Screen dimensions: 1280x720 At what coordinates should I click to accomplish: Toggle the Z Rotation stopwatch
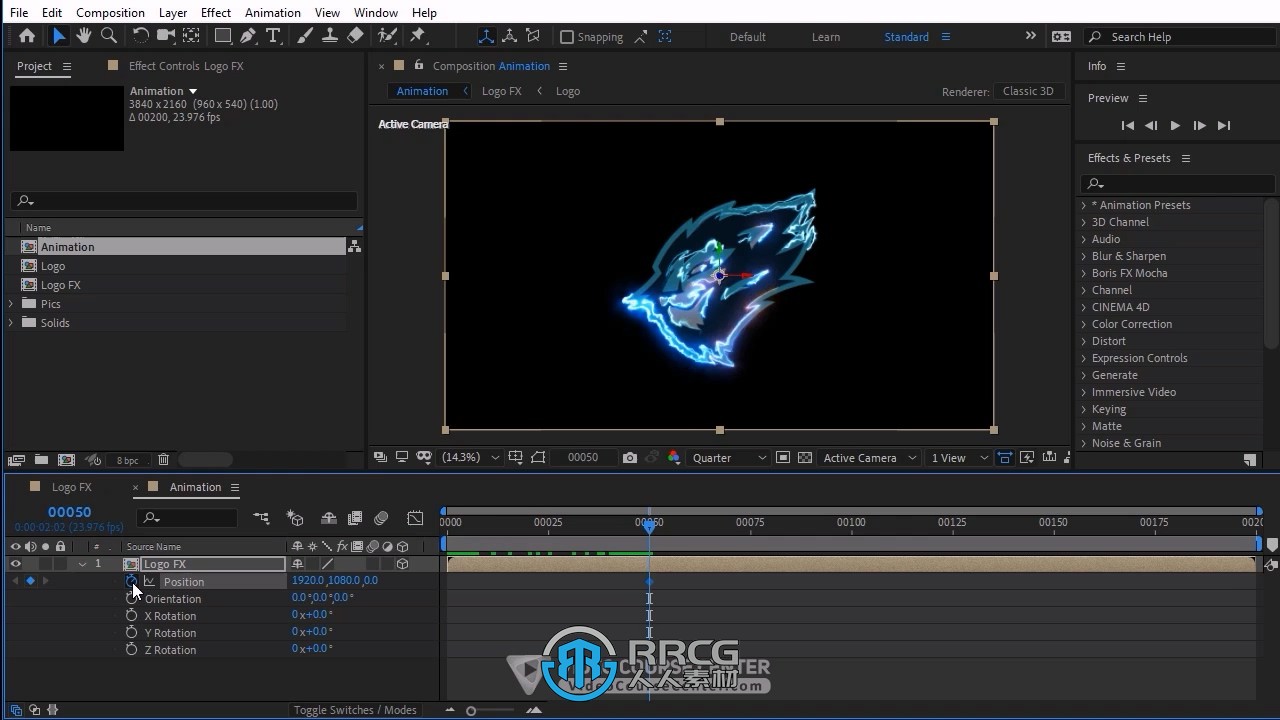[x=131, y=649]
